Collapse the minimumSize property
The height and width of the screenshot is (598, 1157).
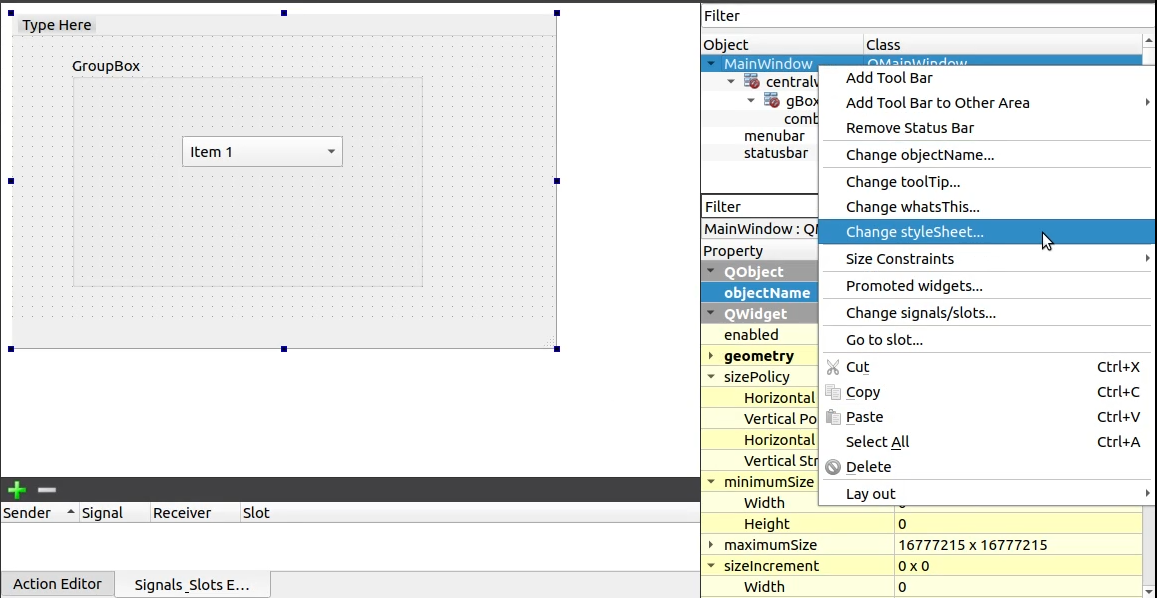[x=711, y=482]
